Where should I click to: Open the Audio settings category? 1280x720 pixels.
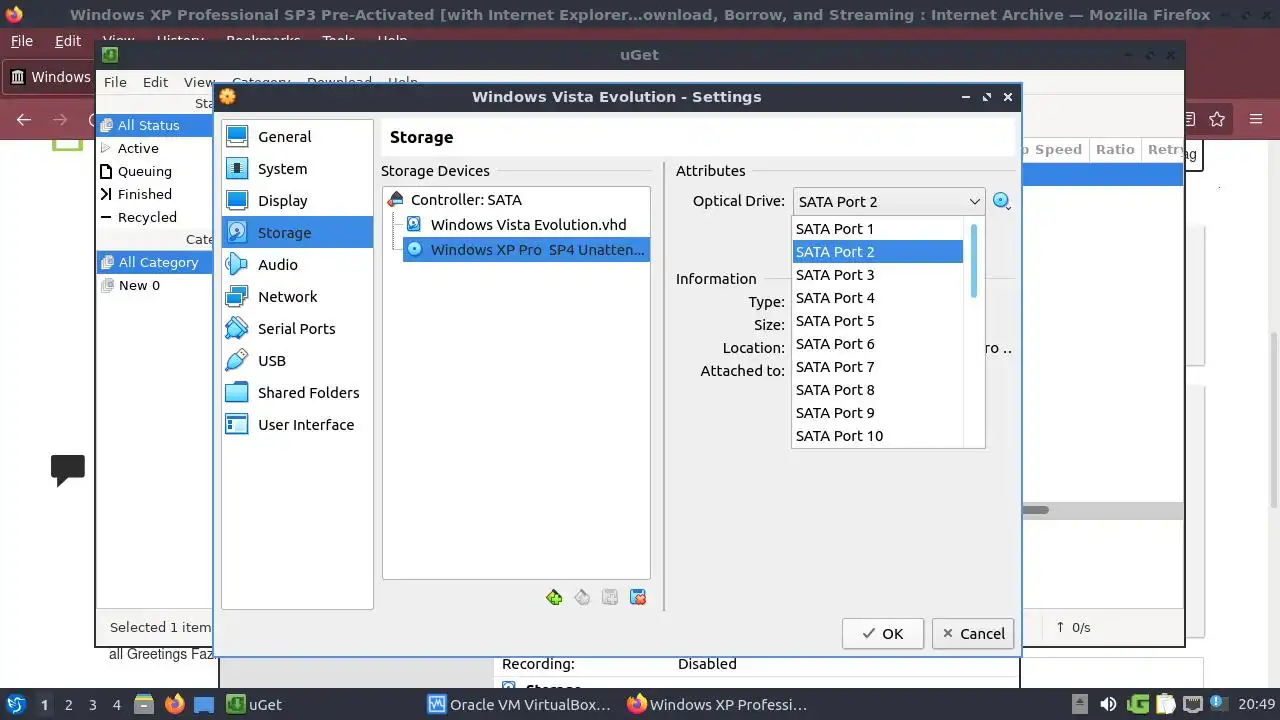297,265
